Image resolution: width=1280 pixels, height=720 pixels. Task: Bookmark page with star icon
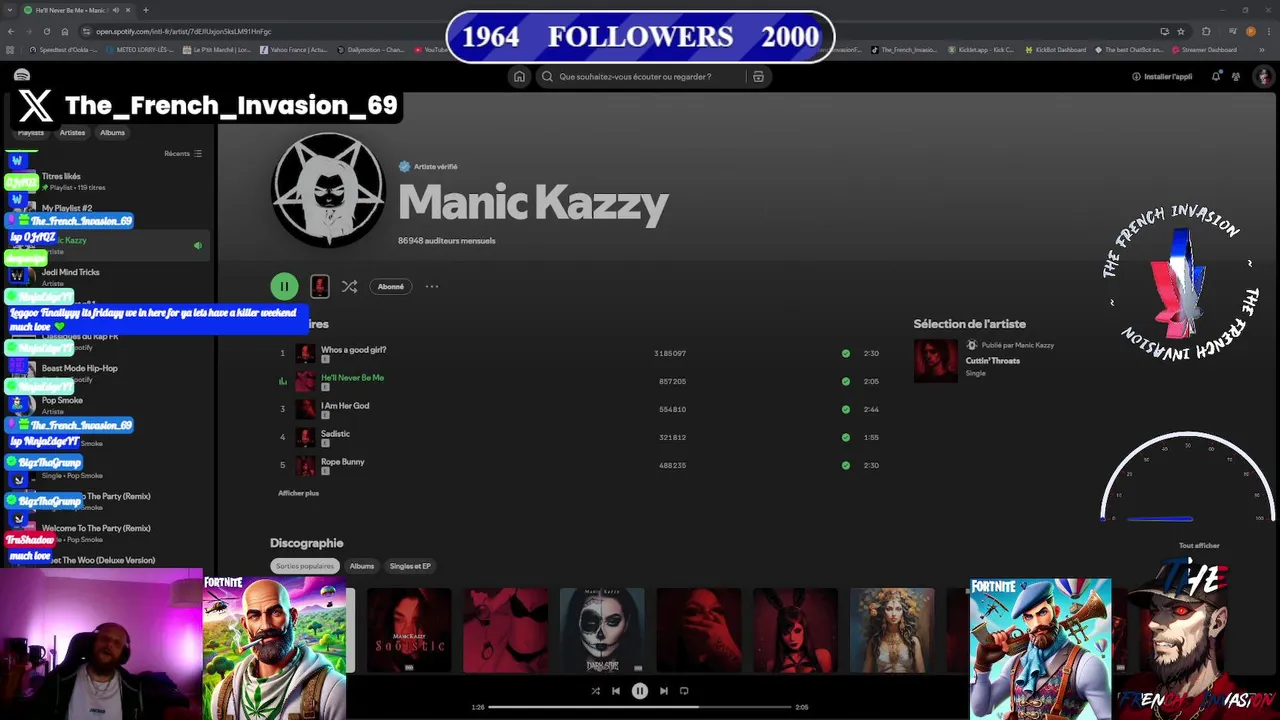(1183, 31)
